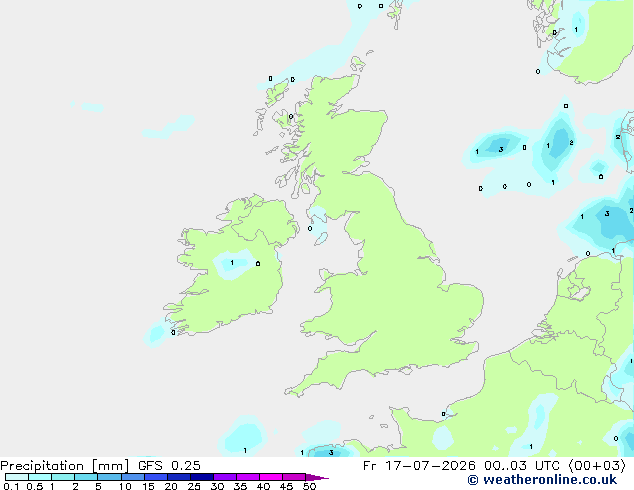This screenshot has height=490, width=634.
Task: Click the legend label 0.5
Action: (34, 486)
